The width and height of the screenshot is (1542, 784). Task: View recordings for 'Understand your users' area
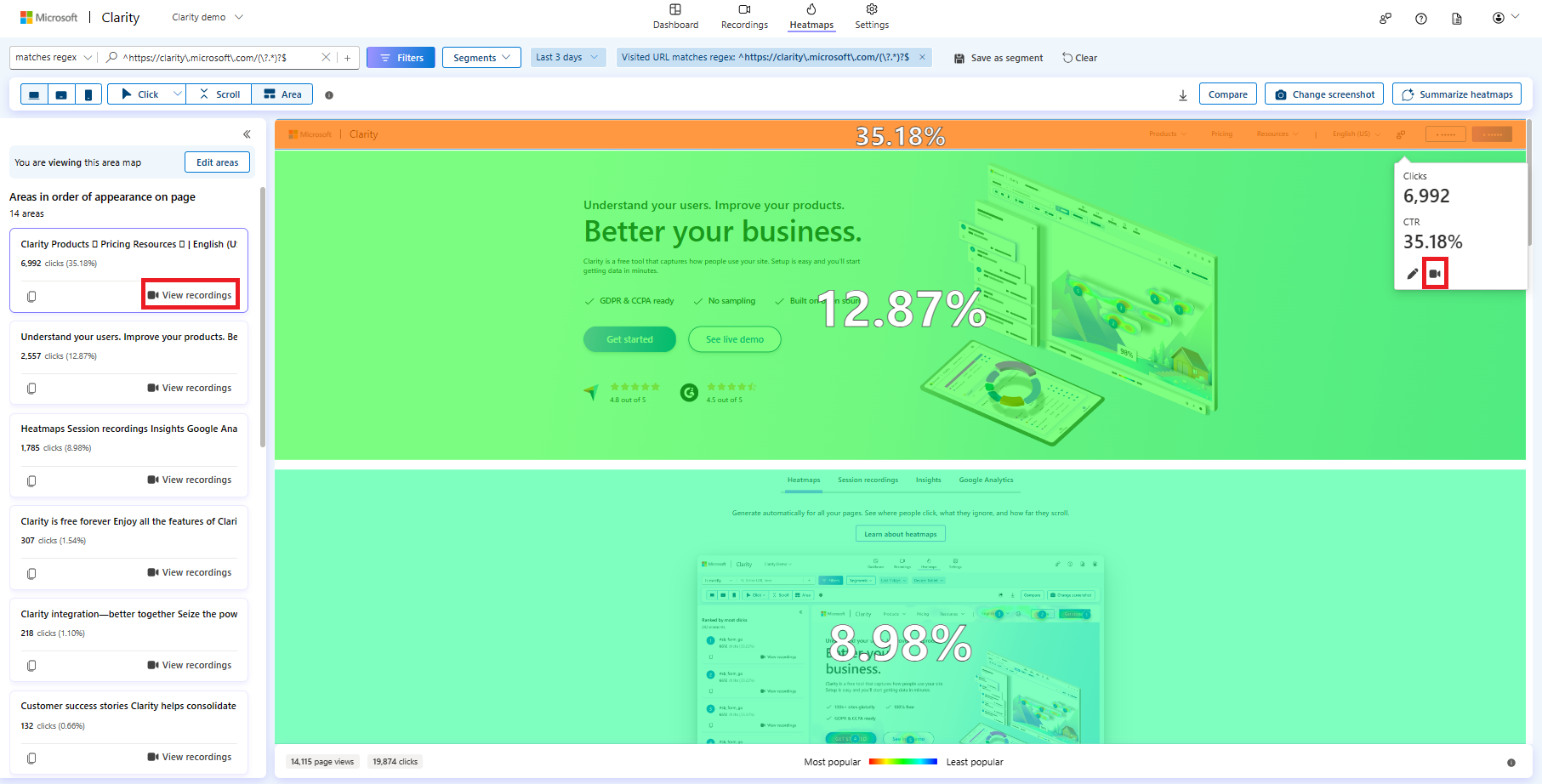click(x=190, y=388)
